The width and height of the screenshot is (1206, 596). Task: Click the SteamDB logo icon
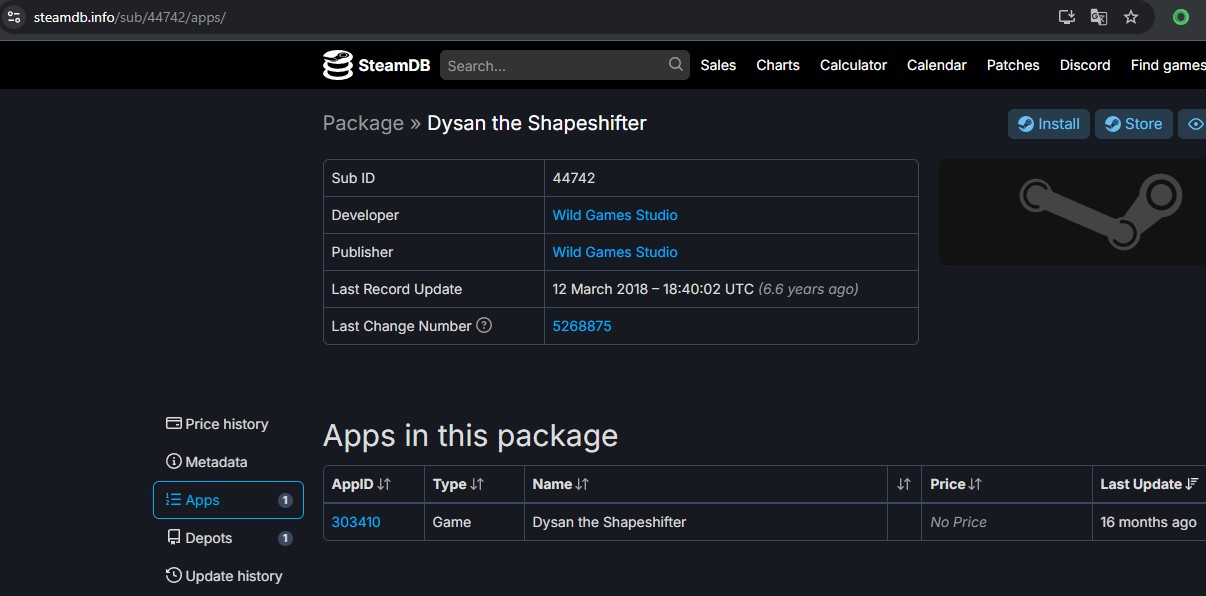[338, 65]
